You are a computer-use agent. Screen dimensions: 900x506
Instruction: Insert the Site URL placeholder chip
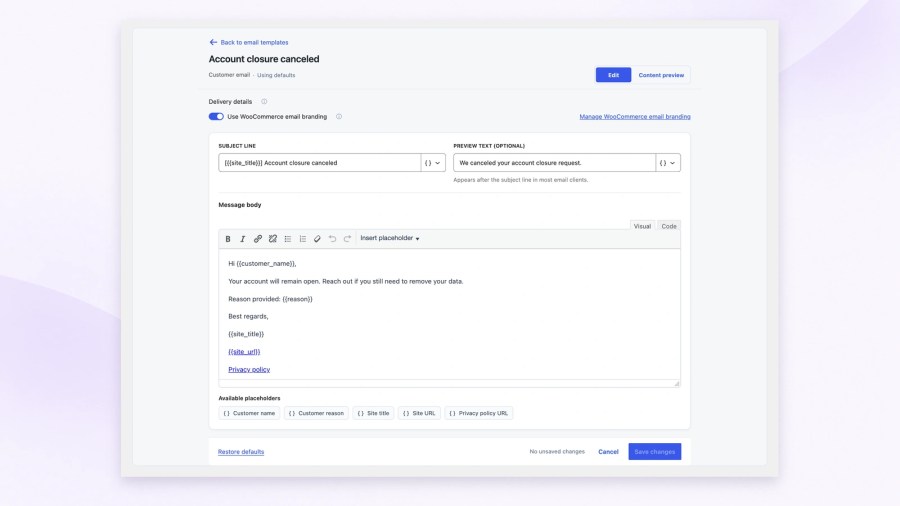pyautogui.click(x=419, y=413)
